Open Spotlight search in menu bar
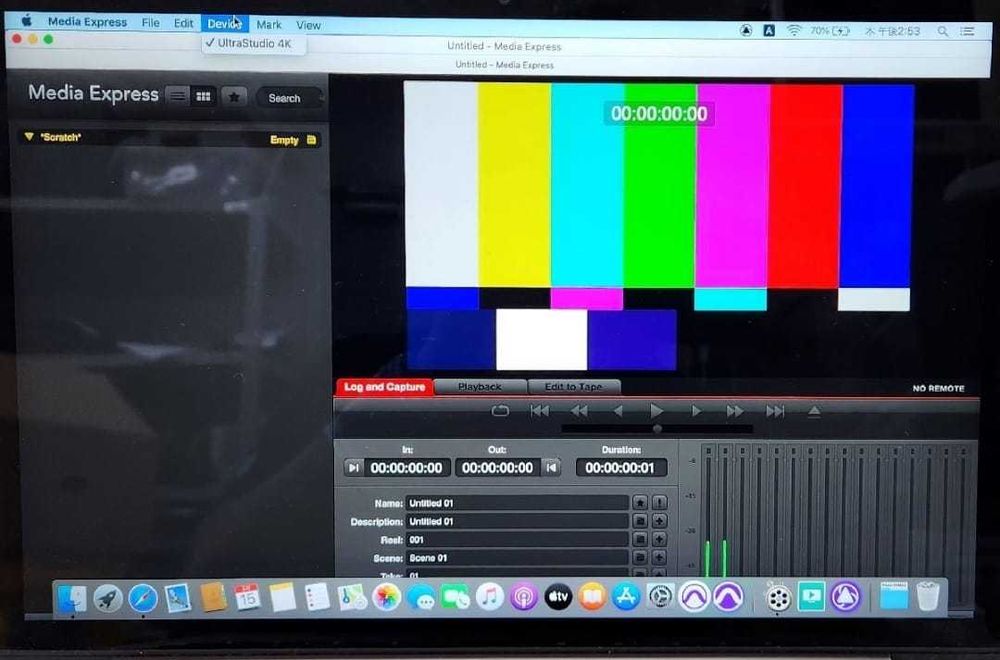Viewport: 1000px width, 660px height. 943,31
